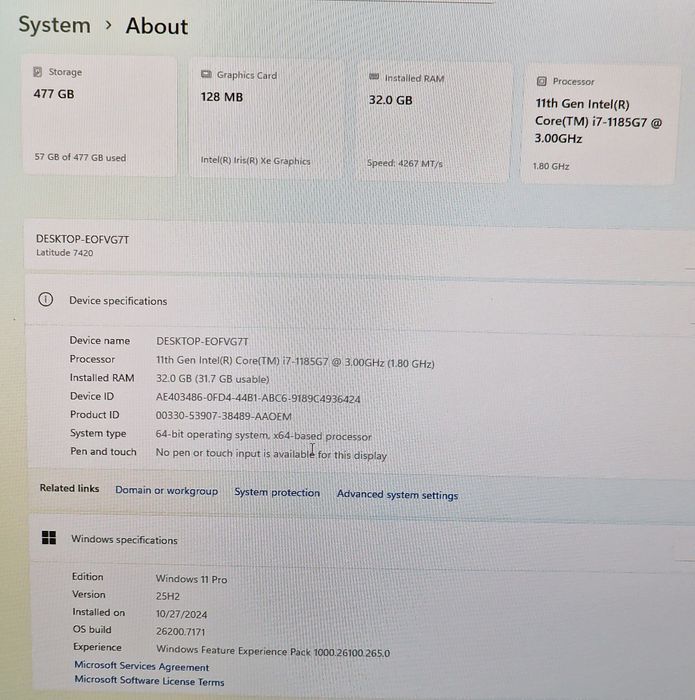This screenshot has height=700, width=695.
Task: Click the Edition label
Action: (x=87, y=577)
